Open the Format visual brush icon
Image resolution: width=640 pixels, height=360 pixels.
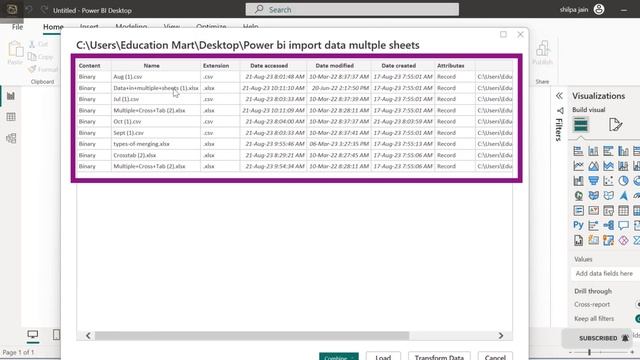[x=615, y=124]
